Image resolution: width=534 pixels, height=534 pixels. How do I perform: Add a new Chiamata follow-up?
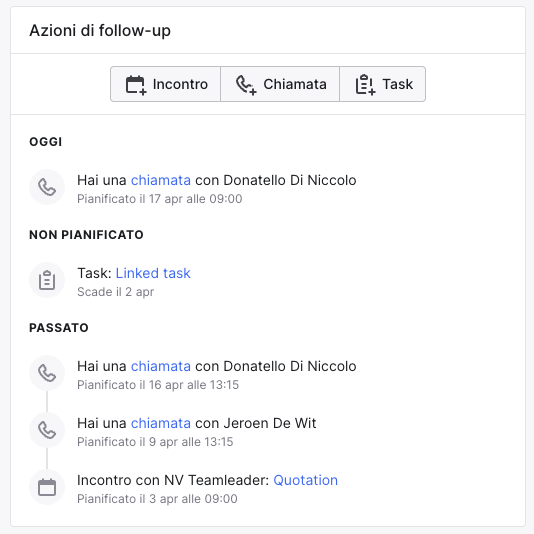coord(280,84)
